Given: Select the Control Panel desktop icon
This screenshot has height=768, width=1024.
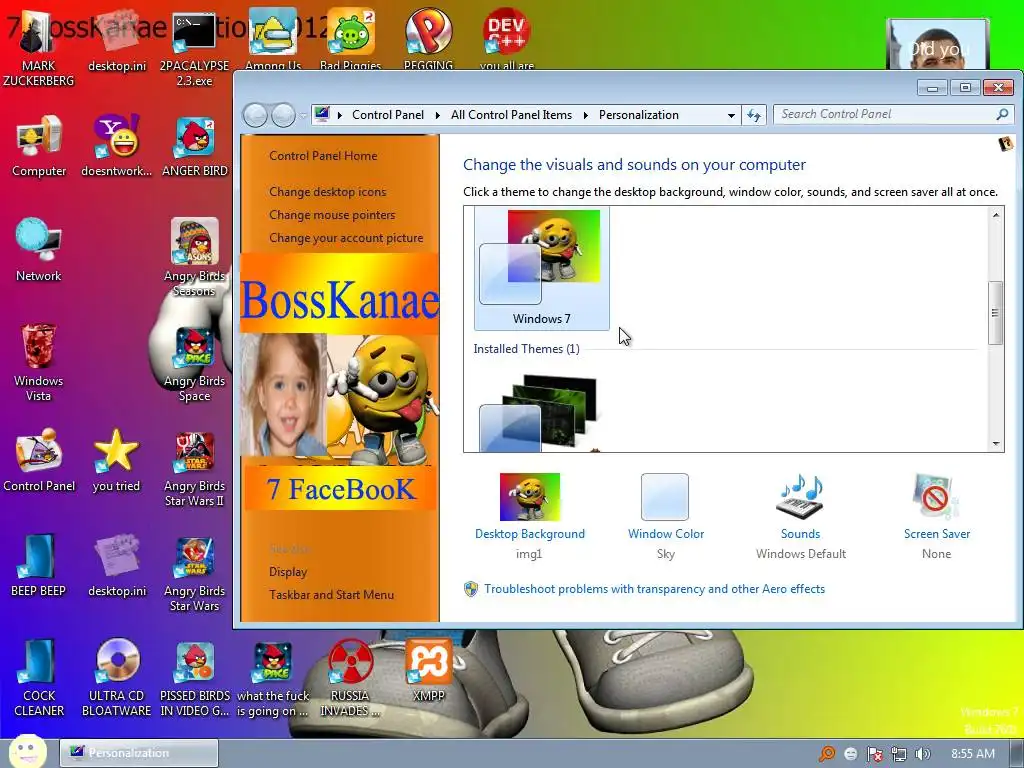Looking at the screenshot, I should 39,460.
